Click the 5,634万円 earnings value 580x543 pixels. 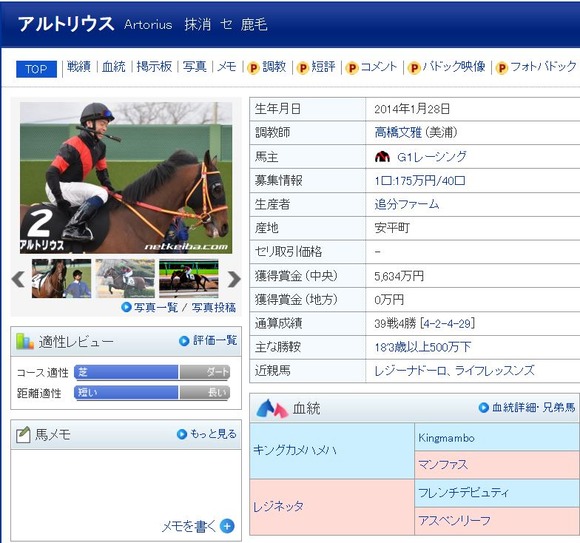click(399, 276)
